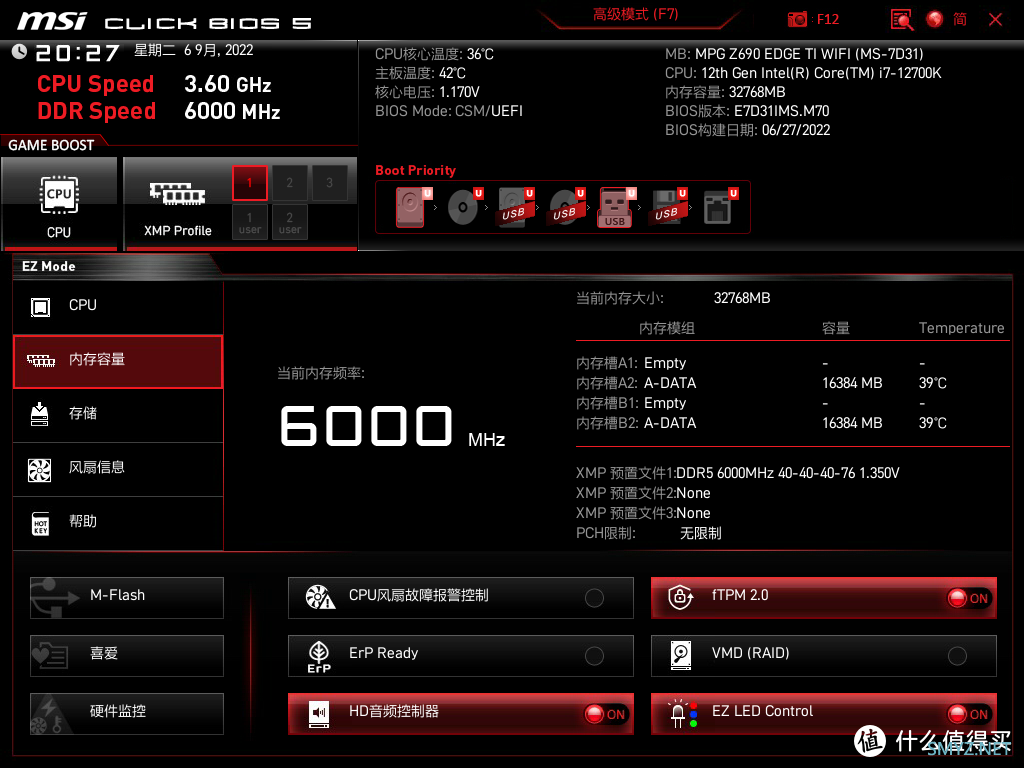Screen dimensions: 1024x768
Task: Click the MB: MPG Z690 EDGE TI WIFI line
Action: point(794,54)
